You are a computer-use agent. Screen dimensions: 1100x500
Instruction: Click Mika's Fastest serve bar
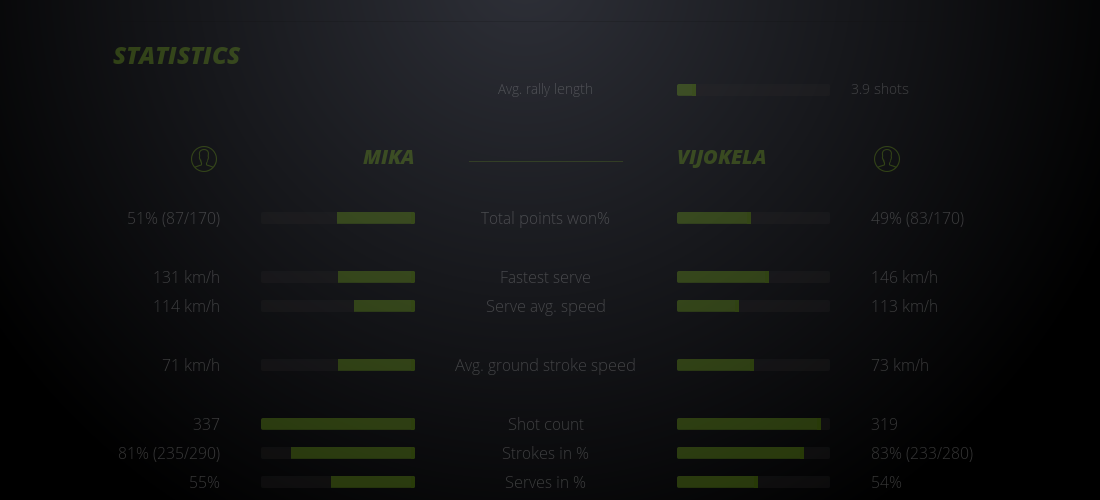click(338, 277)
